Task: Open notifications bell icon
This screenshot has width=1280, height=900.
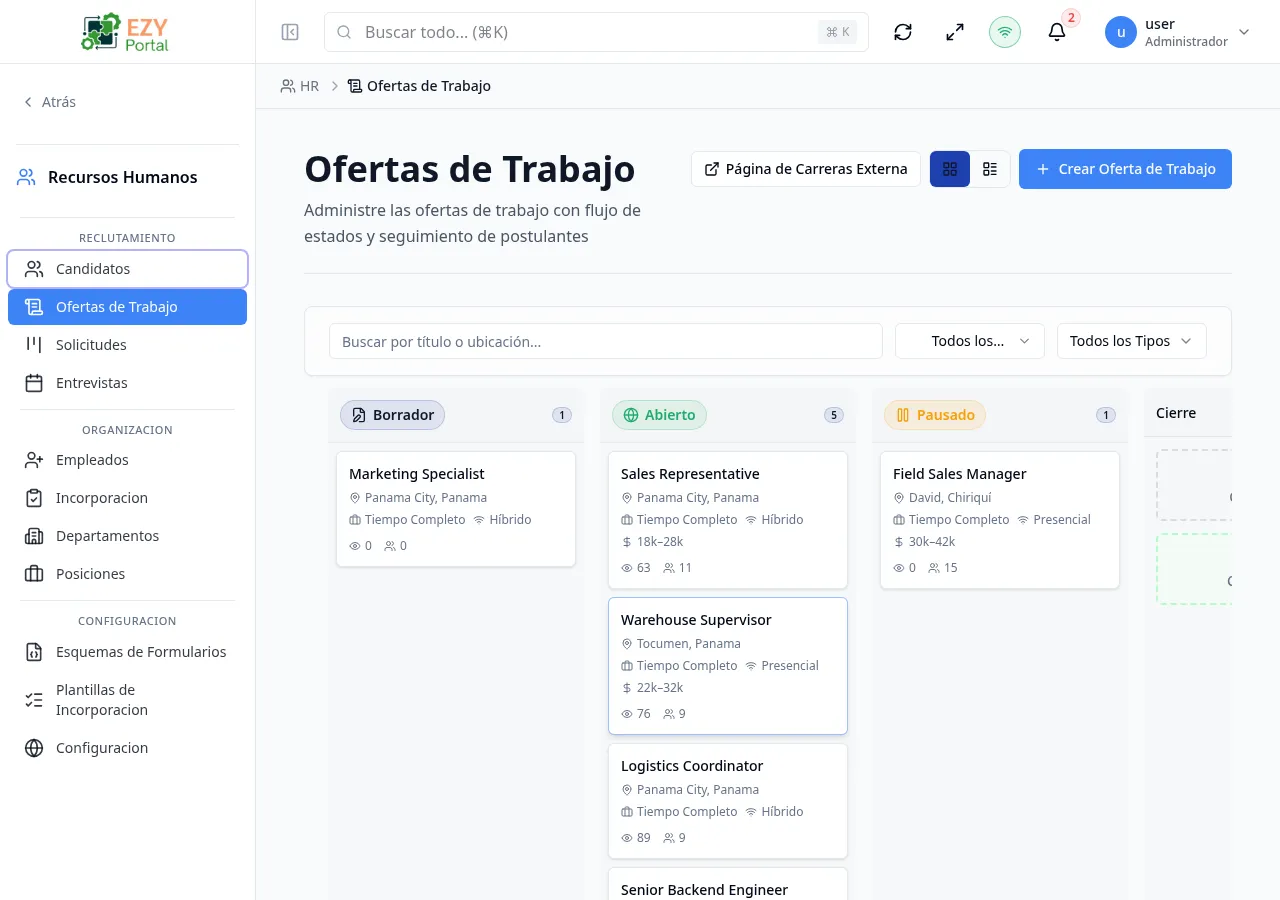Action: [1057, 32]
